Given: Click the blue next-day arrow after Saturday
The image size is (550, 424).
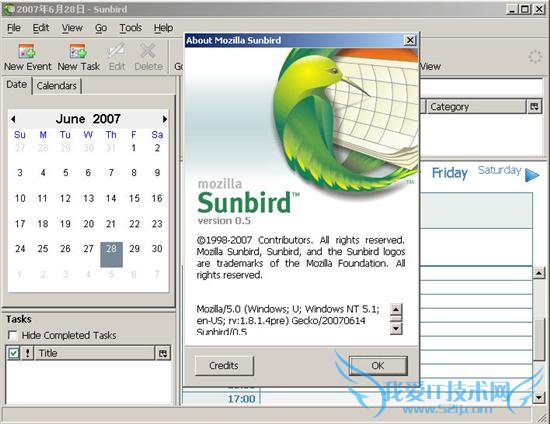Looking at the screenshot, I should click(532, 175).
